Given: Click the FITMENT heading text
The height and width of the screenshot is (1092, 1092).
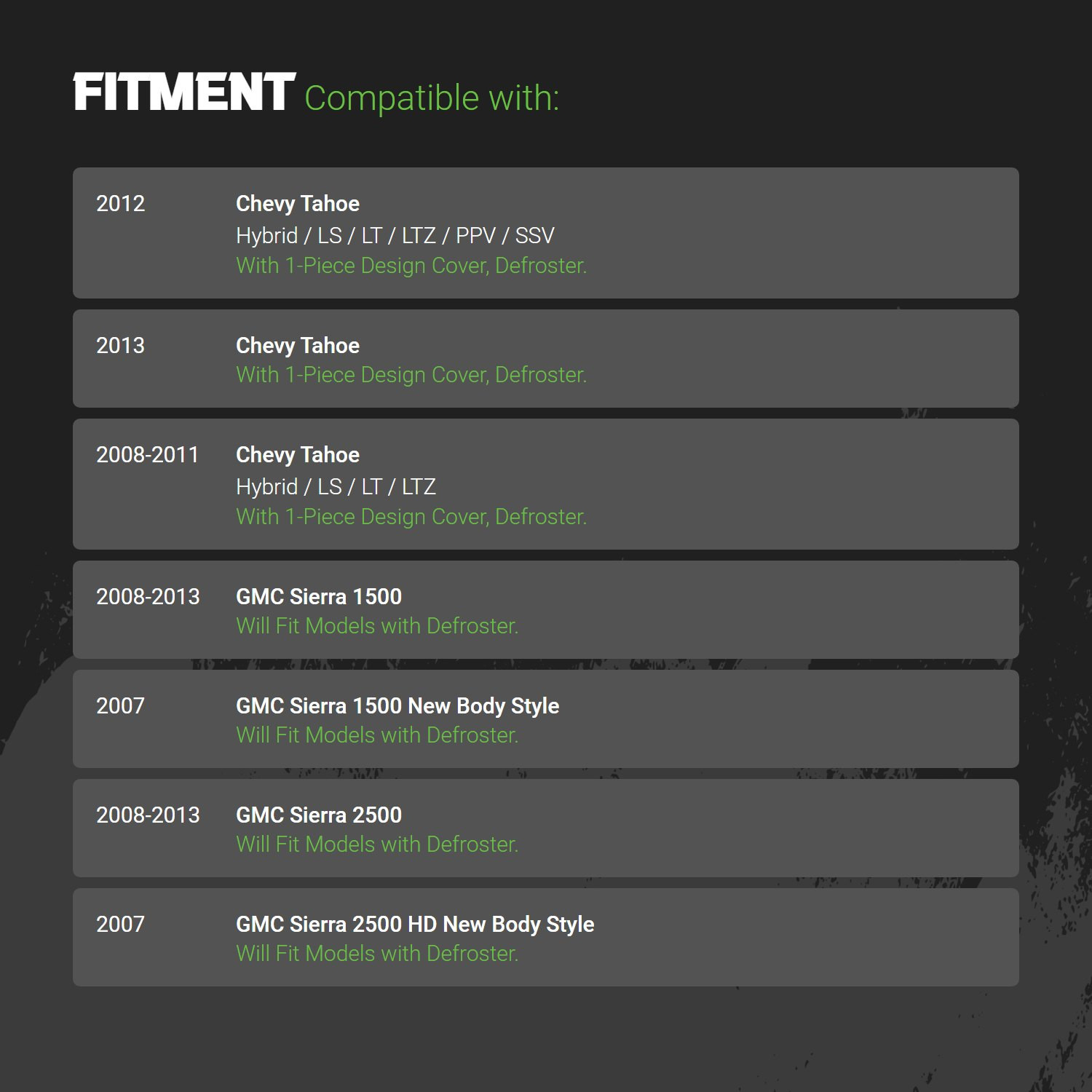Looking at the screenshot, I should point(184,92).
